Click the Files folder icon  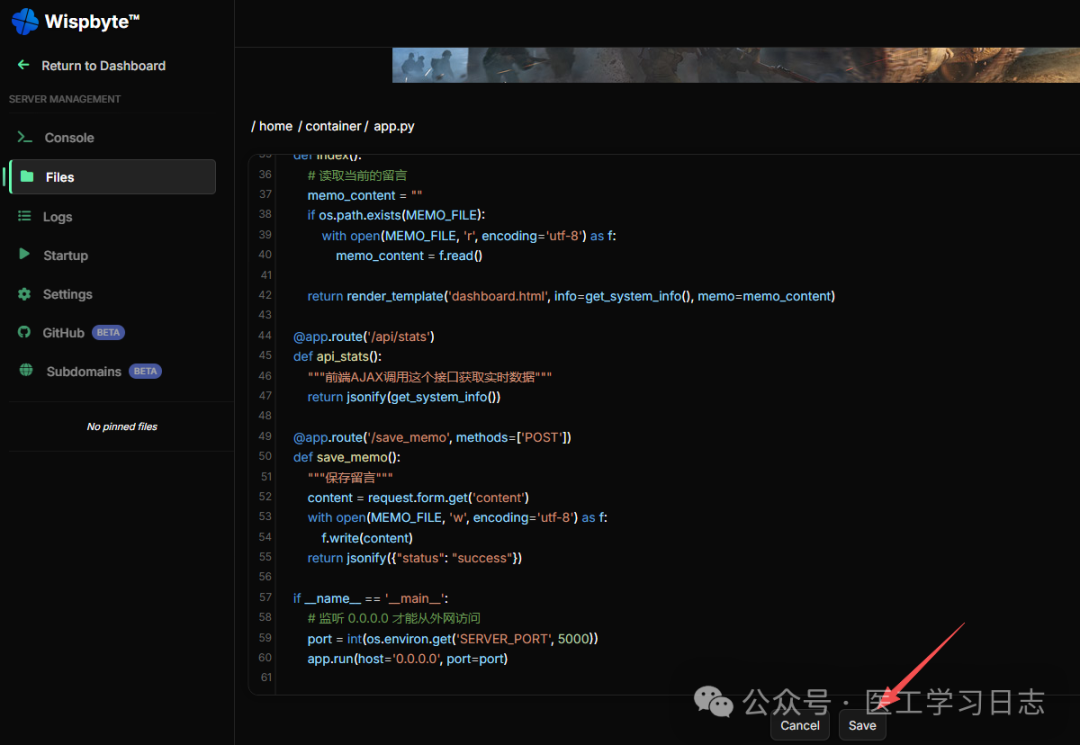(x=27, y=176)
